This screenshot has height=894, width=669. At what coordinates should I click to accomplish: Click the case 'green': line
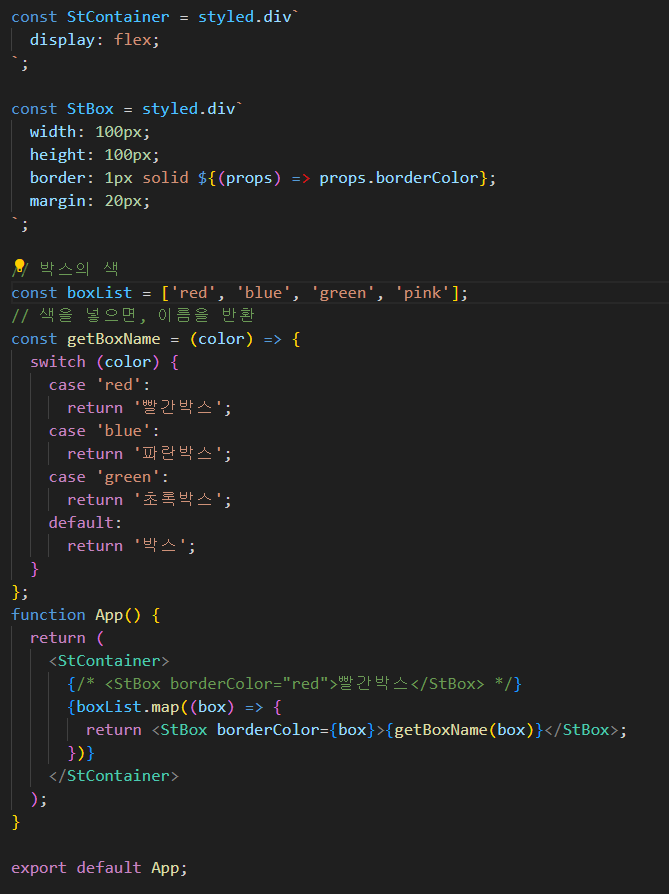[x=108, y=477]
